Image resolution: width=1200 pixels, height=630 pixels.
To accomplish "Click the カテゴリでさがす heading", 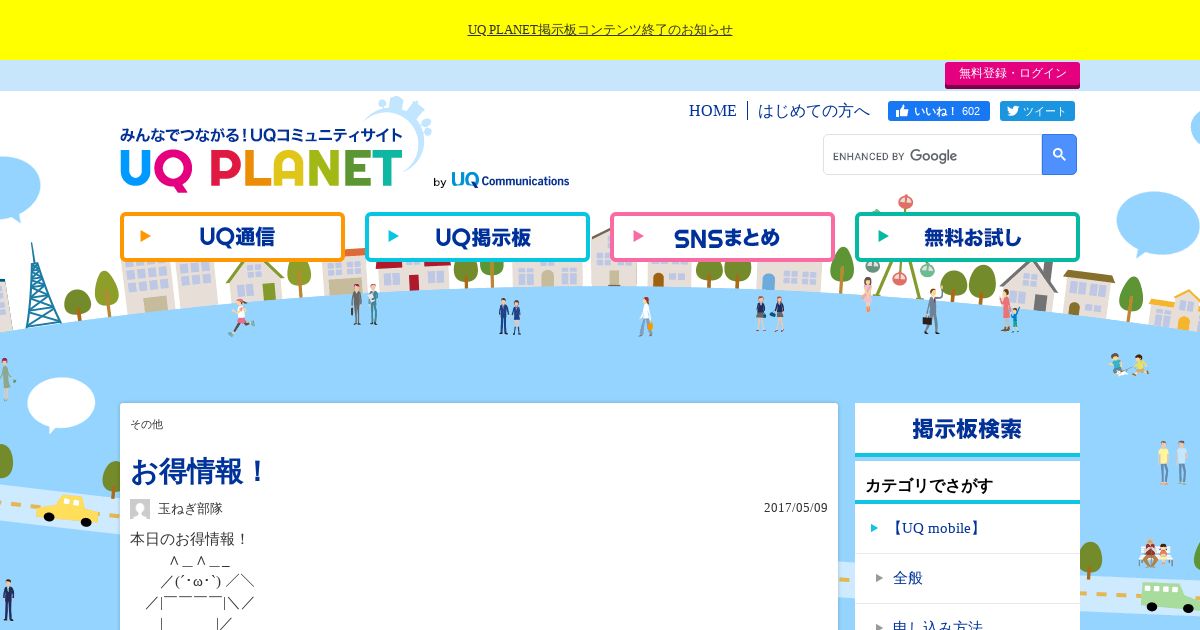I will pyautogui.click(x=929, y=486).
